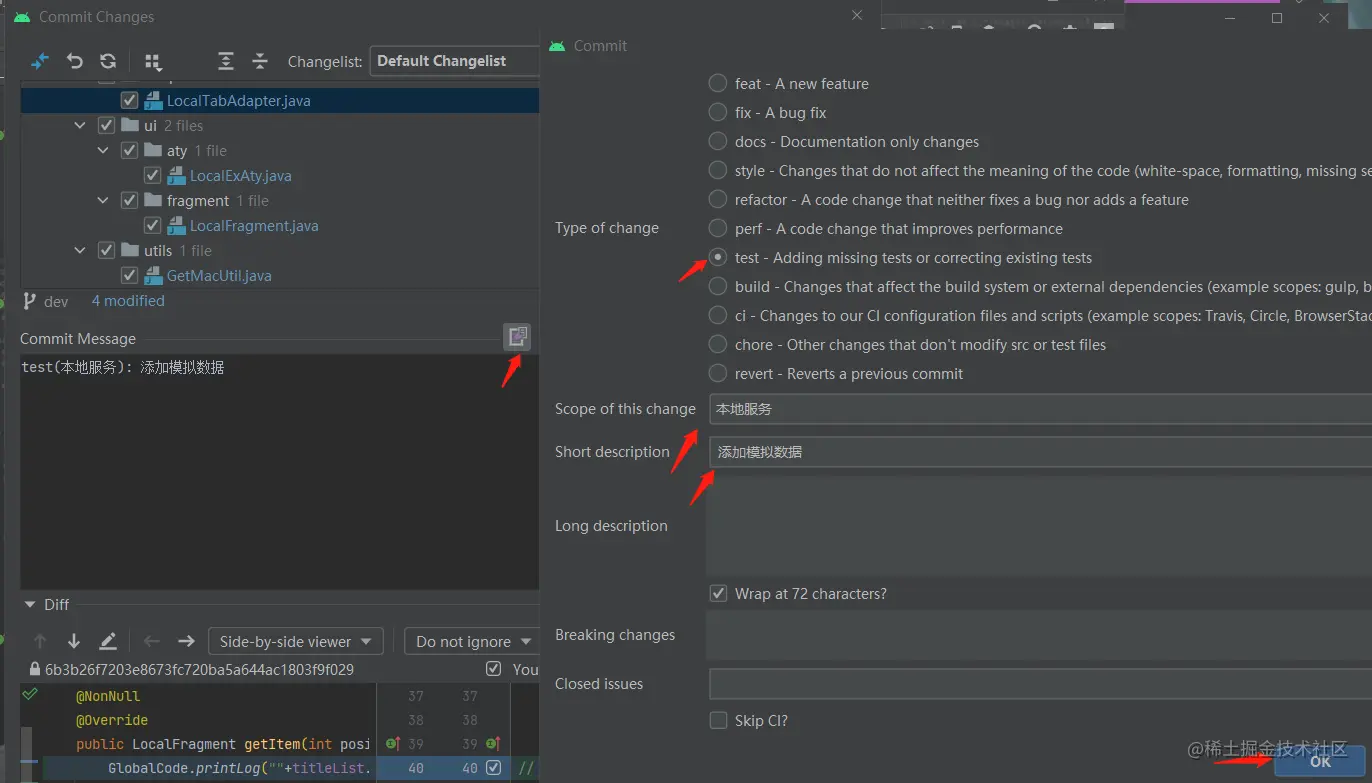Collapse the aty folder tree node

103,151
